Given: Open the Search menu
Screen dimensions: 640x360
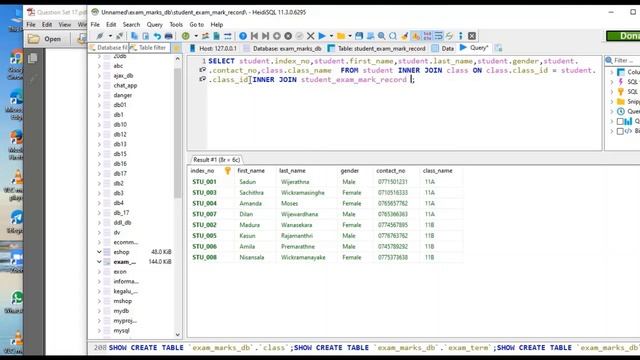Looking at the screenshot, I should (131, 24).
